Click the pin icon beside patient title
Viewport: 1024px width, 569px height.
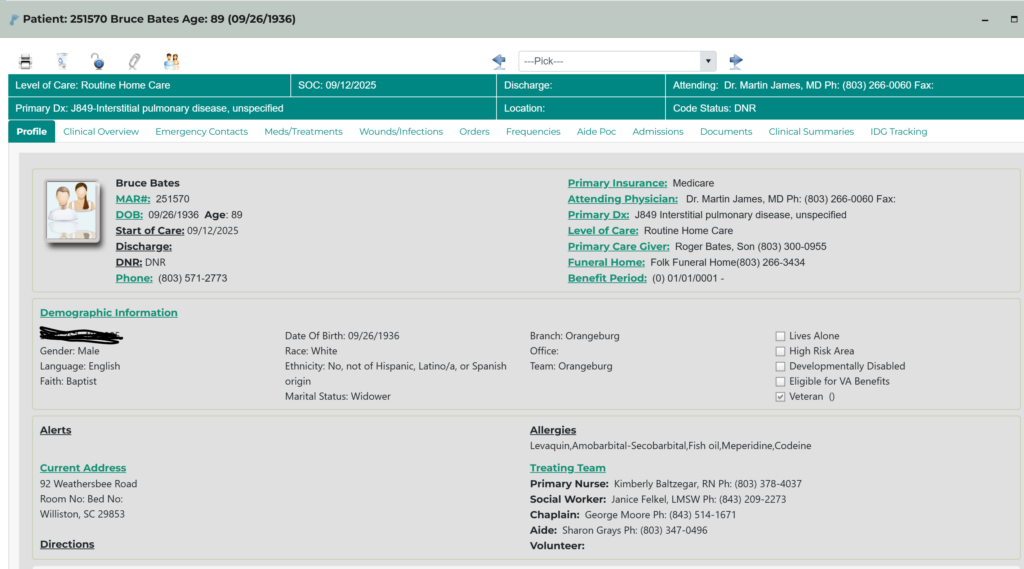click(14, 20)
